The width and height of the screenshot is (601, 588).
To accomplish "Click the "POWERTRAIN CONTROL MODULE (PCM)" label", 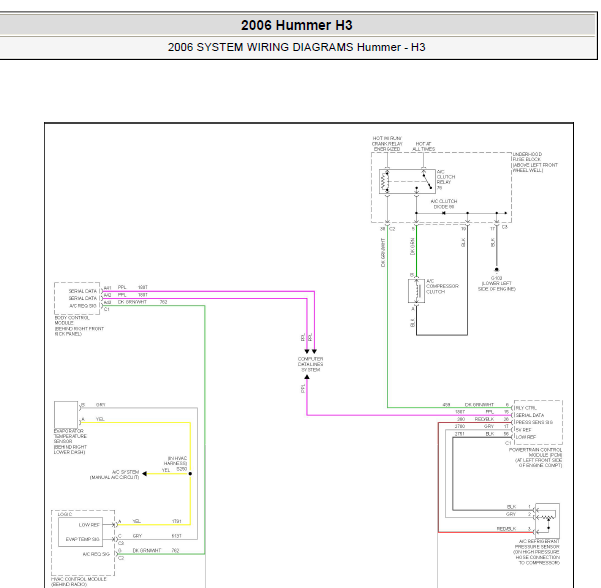I will [x=535, y=452].
